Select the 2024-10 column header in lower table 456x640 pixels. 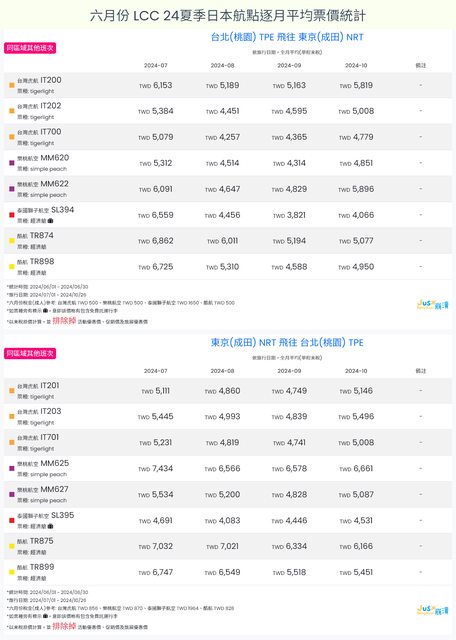click(356, 371)
